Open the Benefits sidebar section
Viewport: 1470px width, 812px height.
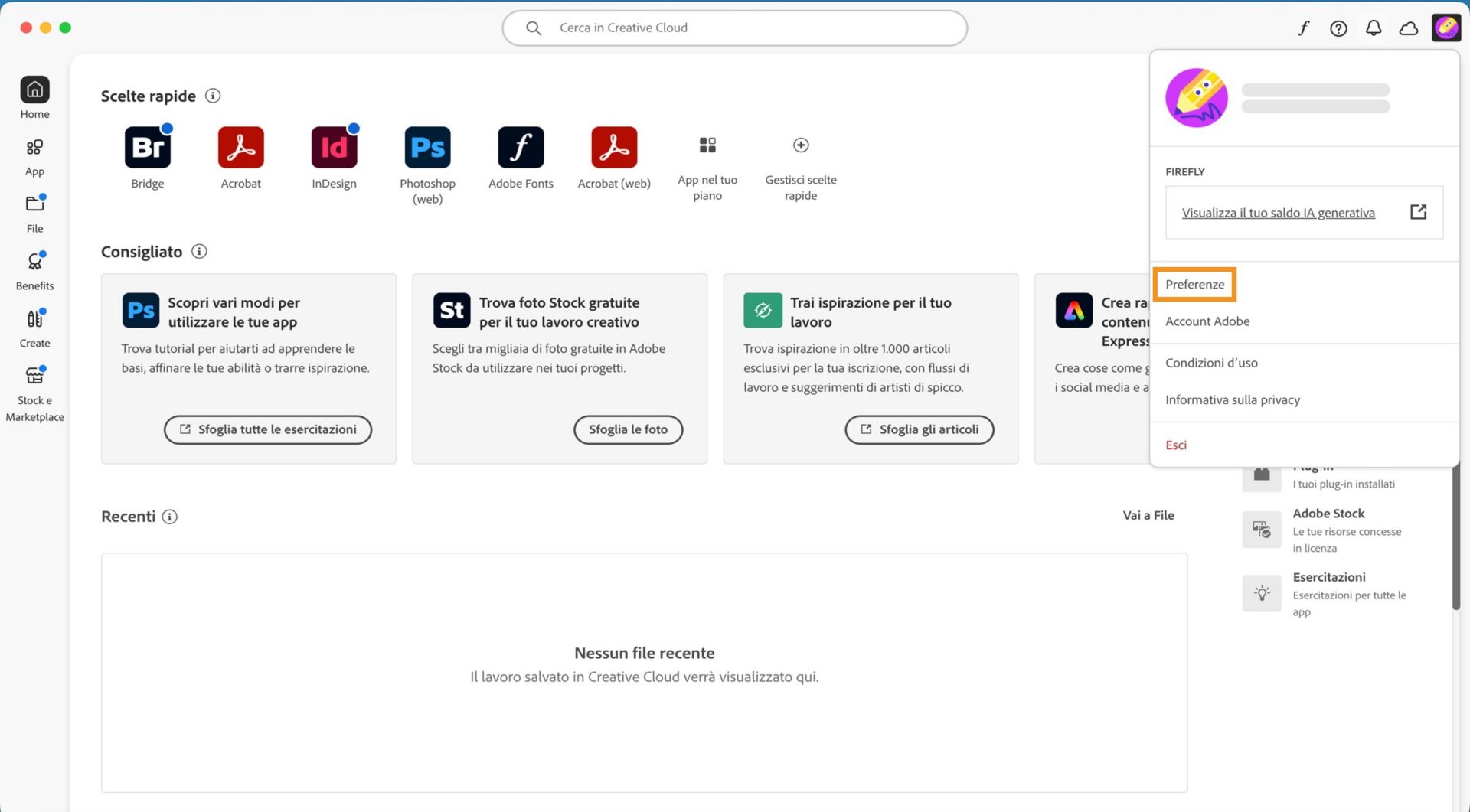(34, 269)
